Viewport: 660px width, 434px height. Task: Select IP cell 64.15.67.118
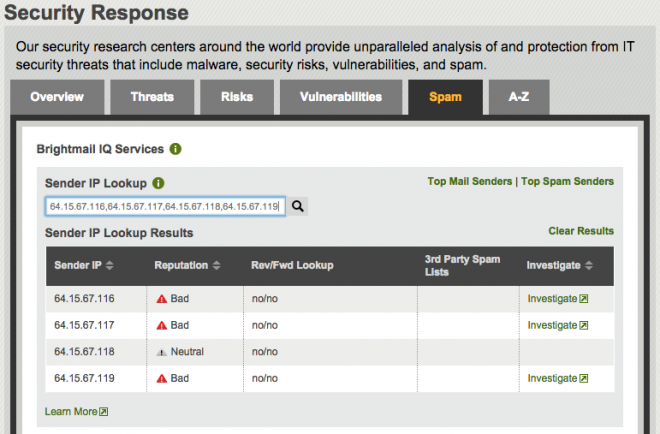pos(84,352)
